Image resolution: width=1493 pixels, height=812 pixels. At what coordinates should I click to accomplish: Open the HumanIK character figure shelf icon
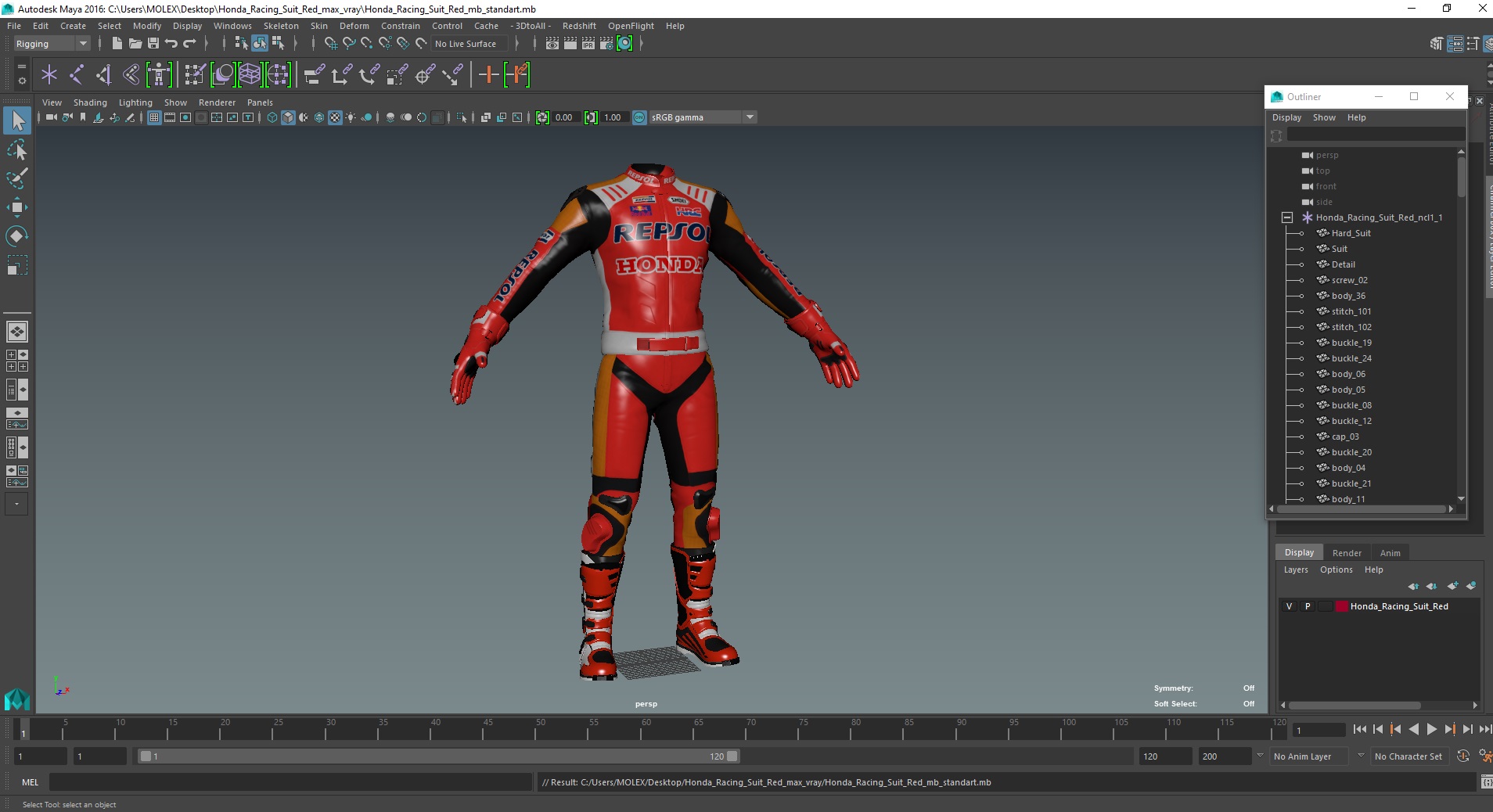coord(159,75)
